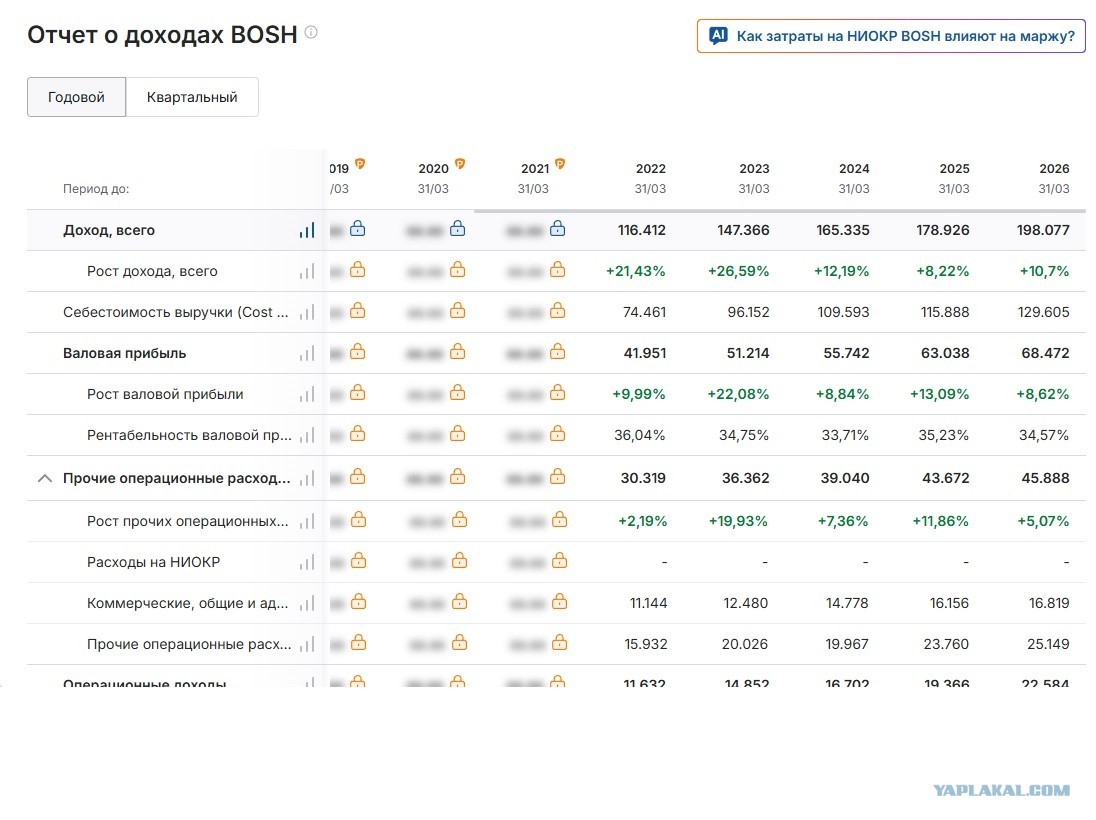Click the premium badge next to 2021
Screen dimensions: 1096x820
pos(560,164)
